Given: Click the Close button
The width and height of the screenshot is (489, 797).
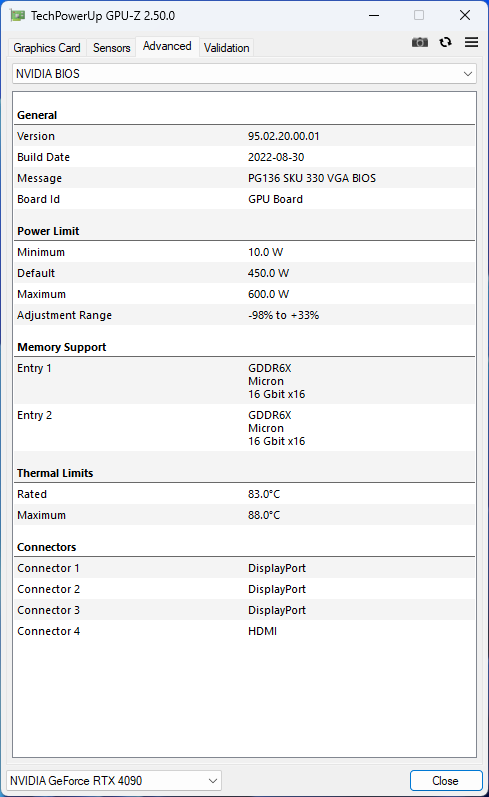Looking at the screenshot, I should (x=446, y=780).
